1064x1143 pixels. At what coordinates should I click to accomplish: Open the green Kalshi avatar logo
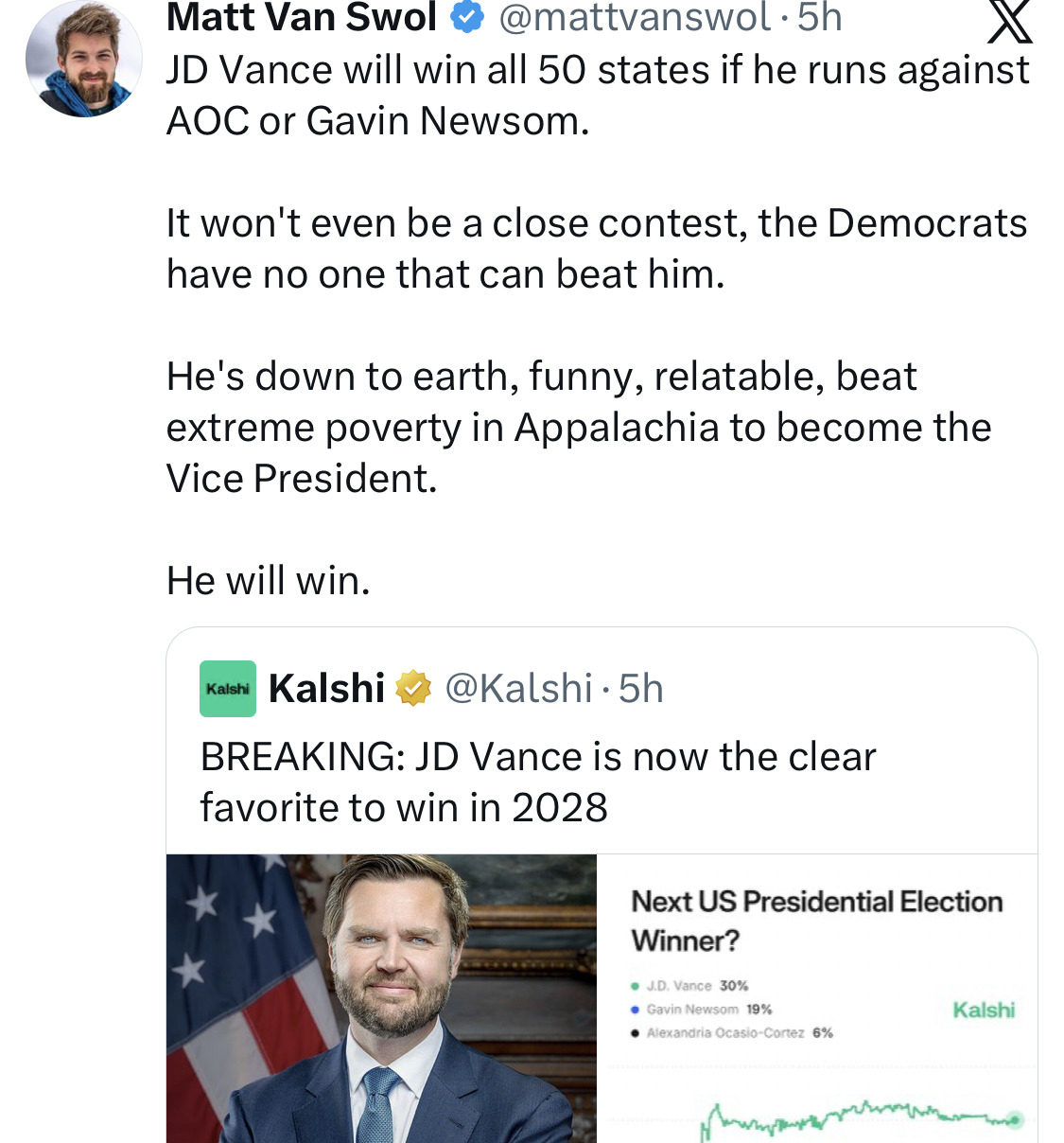click(x=228, y=689)
